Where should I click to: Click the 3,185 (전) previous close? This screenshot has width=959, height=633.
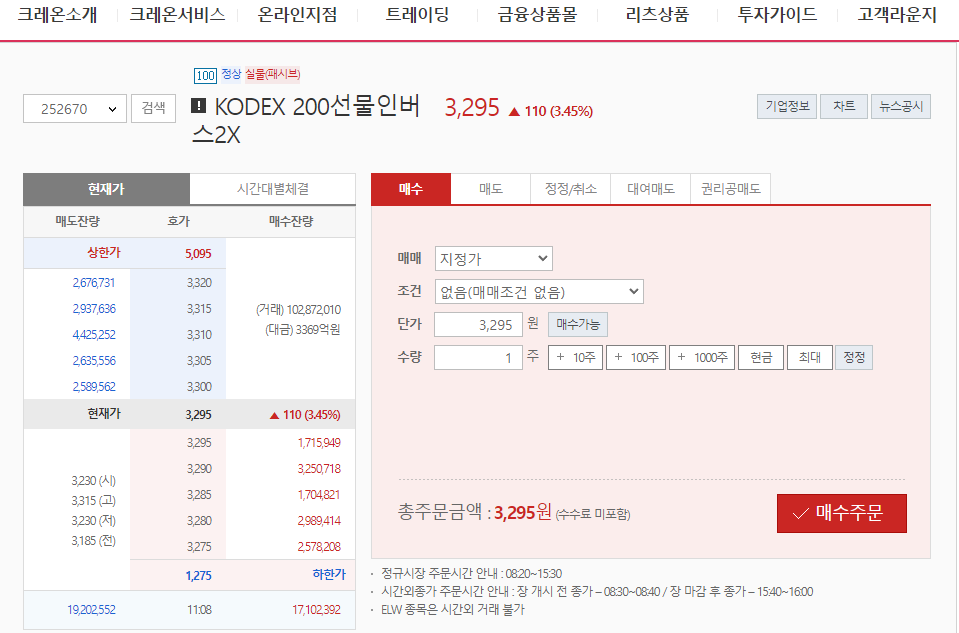tap(94, 541)
